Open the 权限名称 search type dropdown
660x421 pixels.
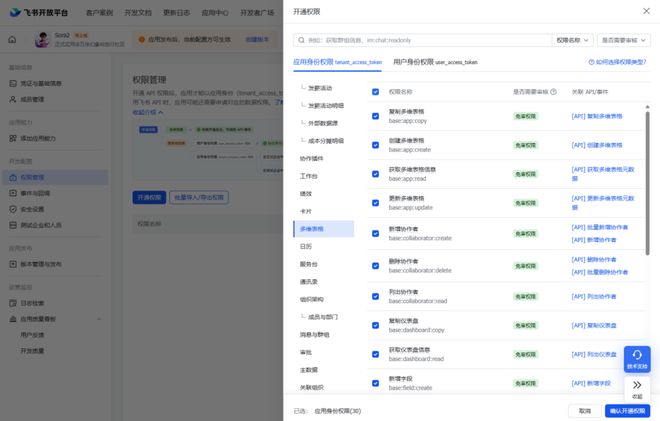click(572, 40)
